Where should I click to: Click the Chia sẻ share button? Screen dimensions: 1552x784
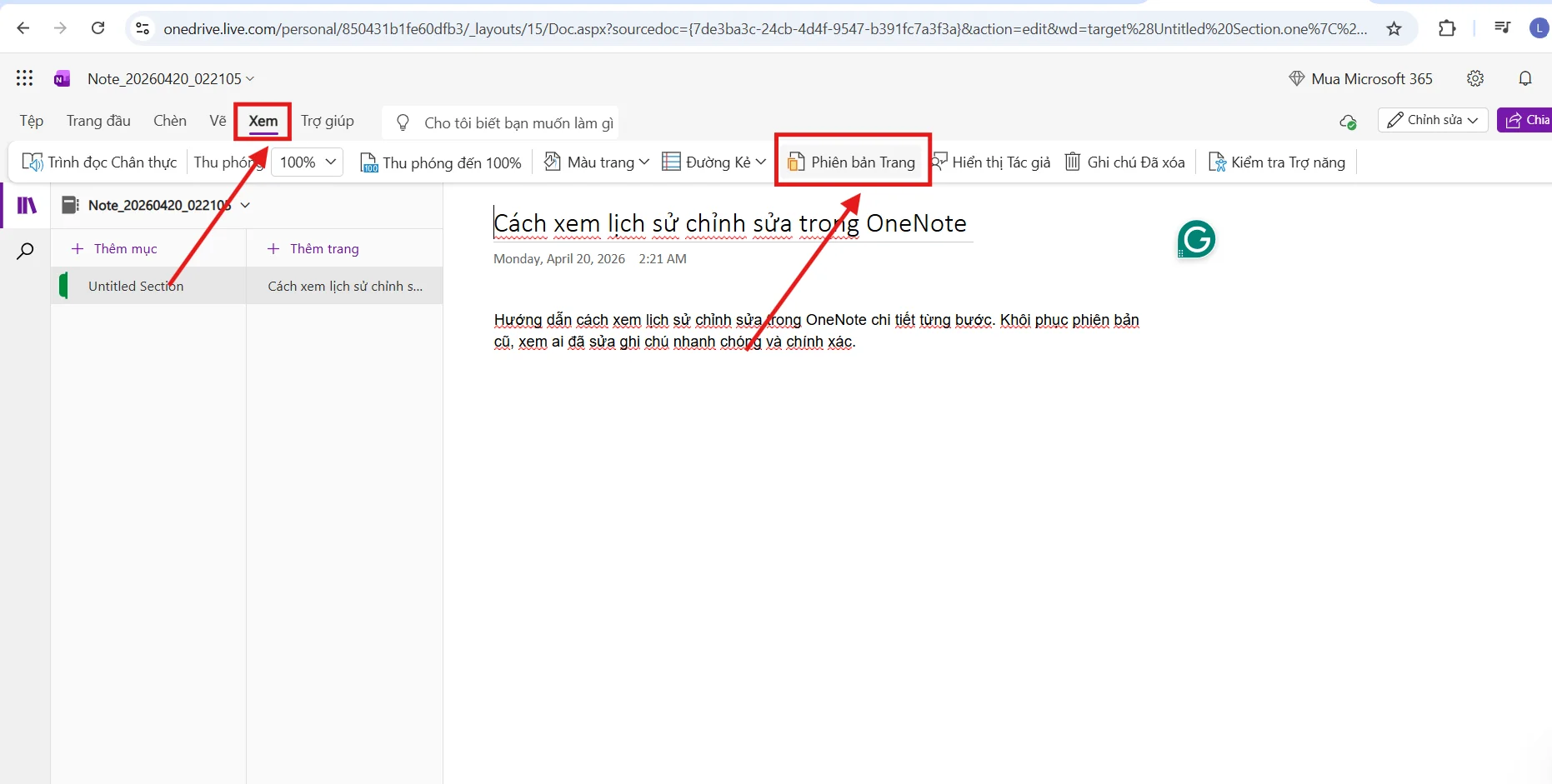tap(1526, 120)
